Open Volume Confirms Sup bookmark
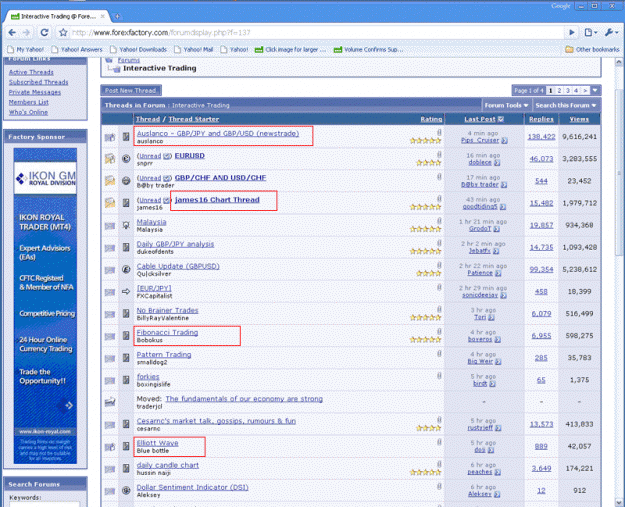This screenshot has height=507, width=625. pos(369,49)
